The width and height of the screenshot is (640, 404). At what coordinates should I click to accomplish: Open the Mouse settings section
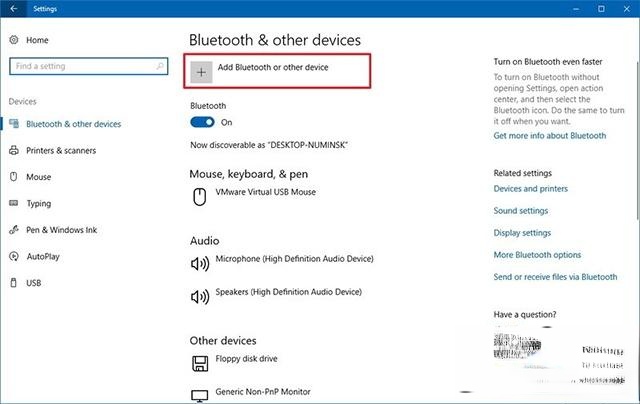[x=39, y=177]
